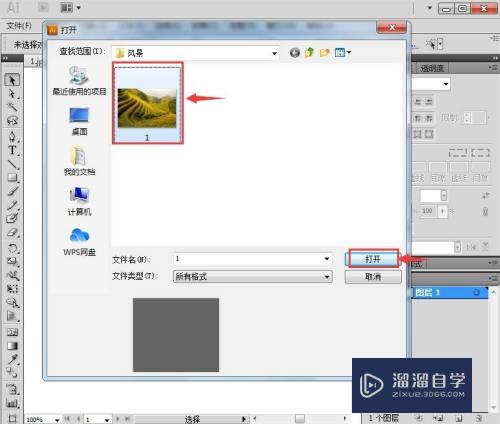Select the Type tool
This screenshot has height=424, width=500.
pos(12,150)
